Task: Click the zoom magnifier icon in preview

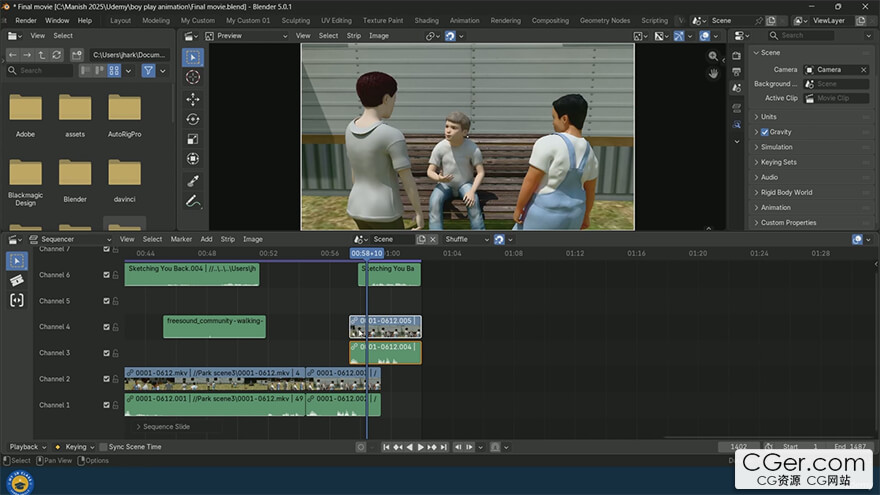Action: pos(713,57)
